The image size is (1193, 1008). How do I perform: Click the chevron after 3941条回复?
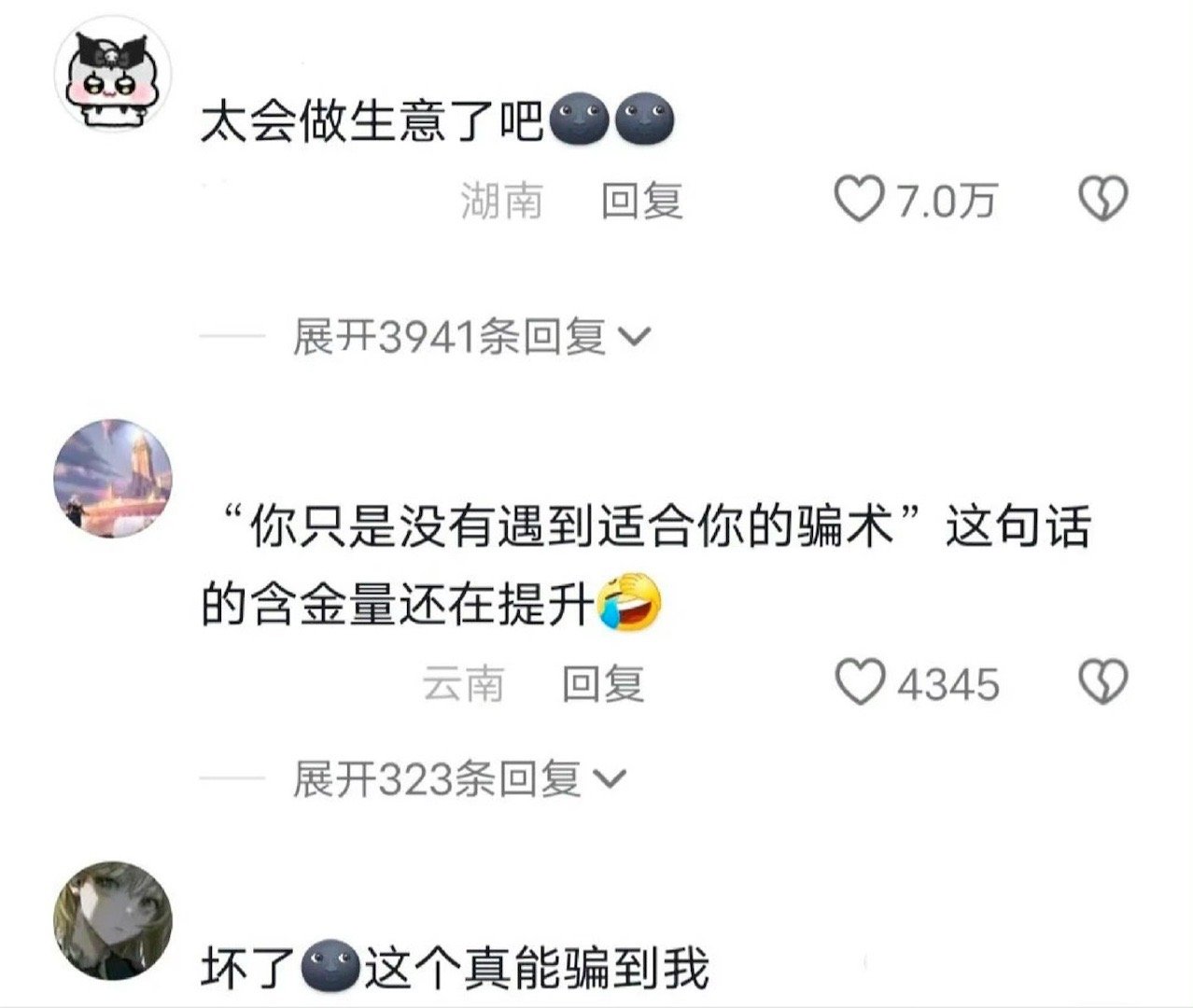(634, 338)
